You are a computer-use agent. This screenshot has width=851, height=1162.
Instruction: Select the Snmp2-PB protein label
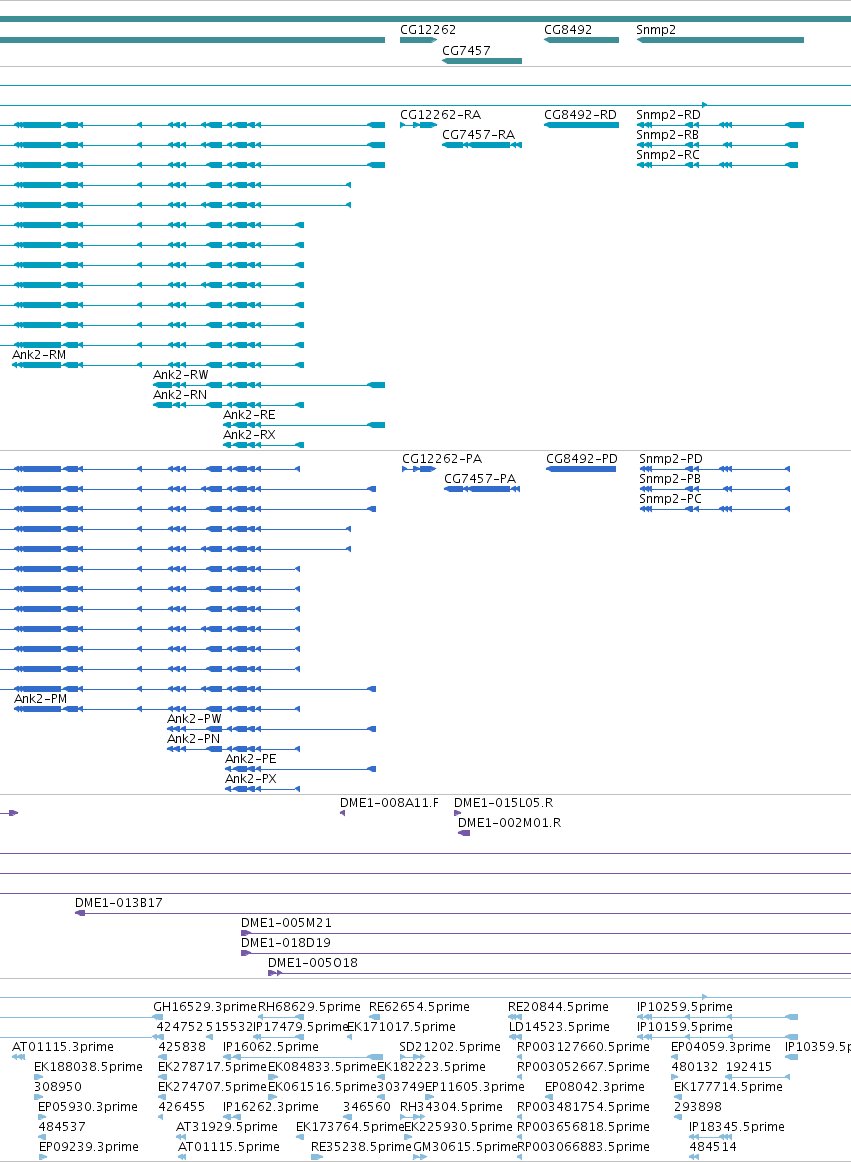tap(670, 479)
